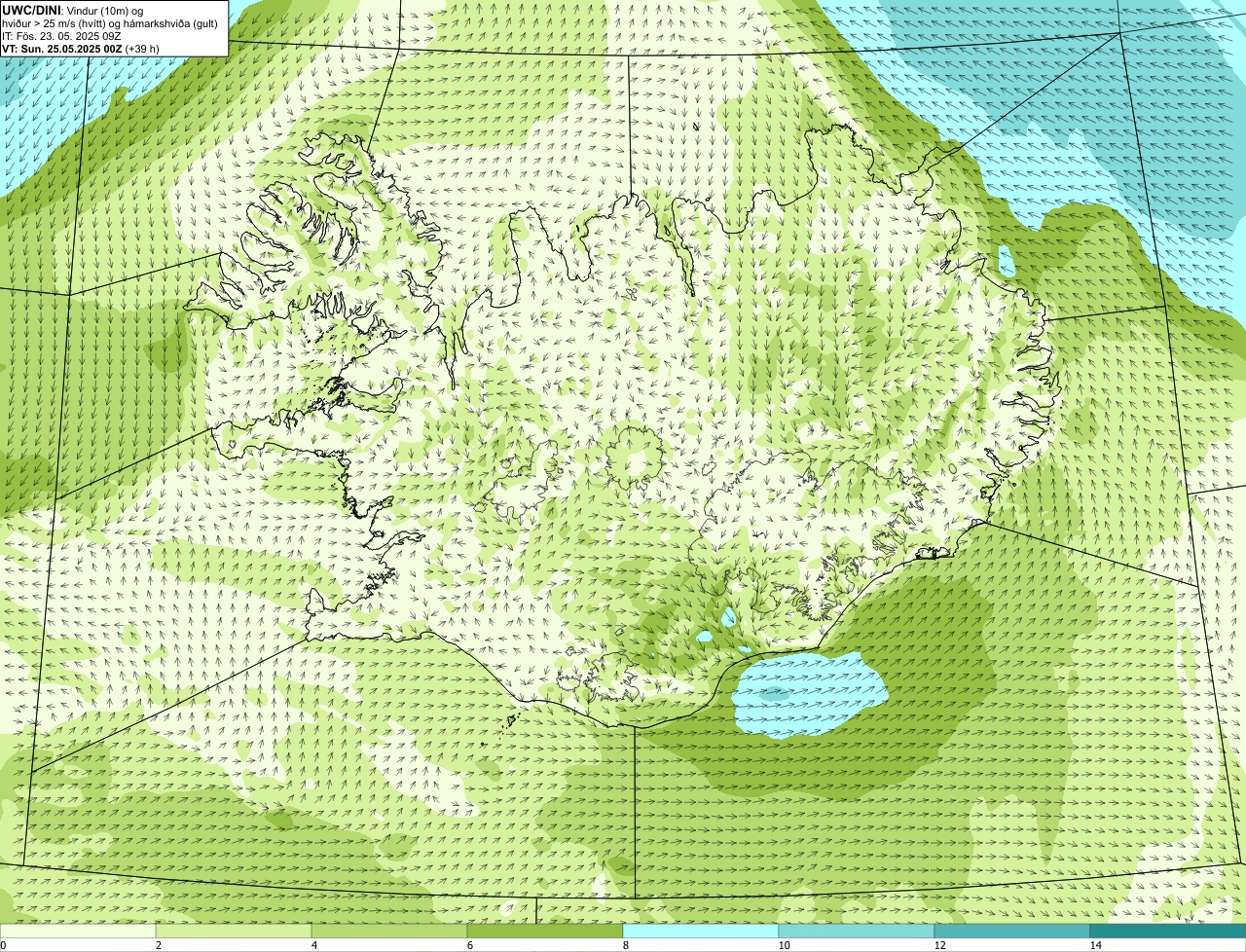Pick the 8–10 m/s light cyan band

[701, 931]
